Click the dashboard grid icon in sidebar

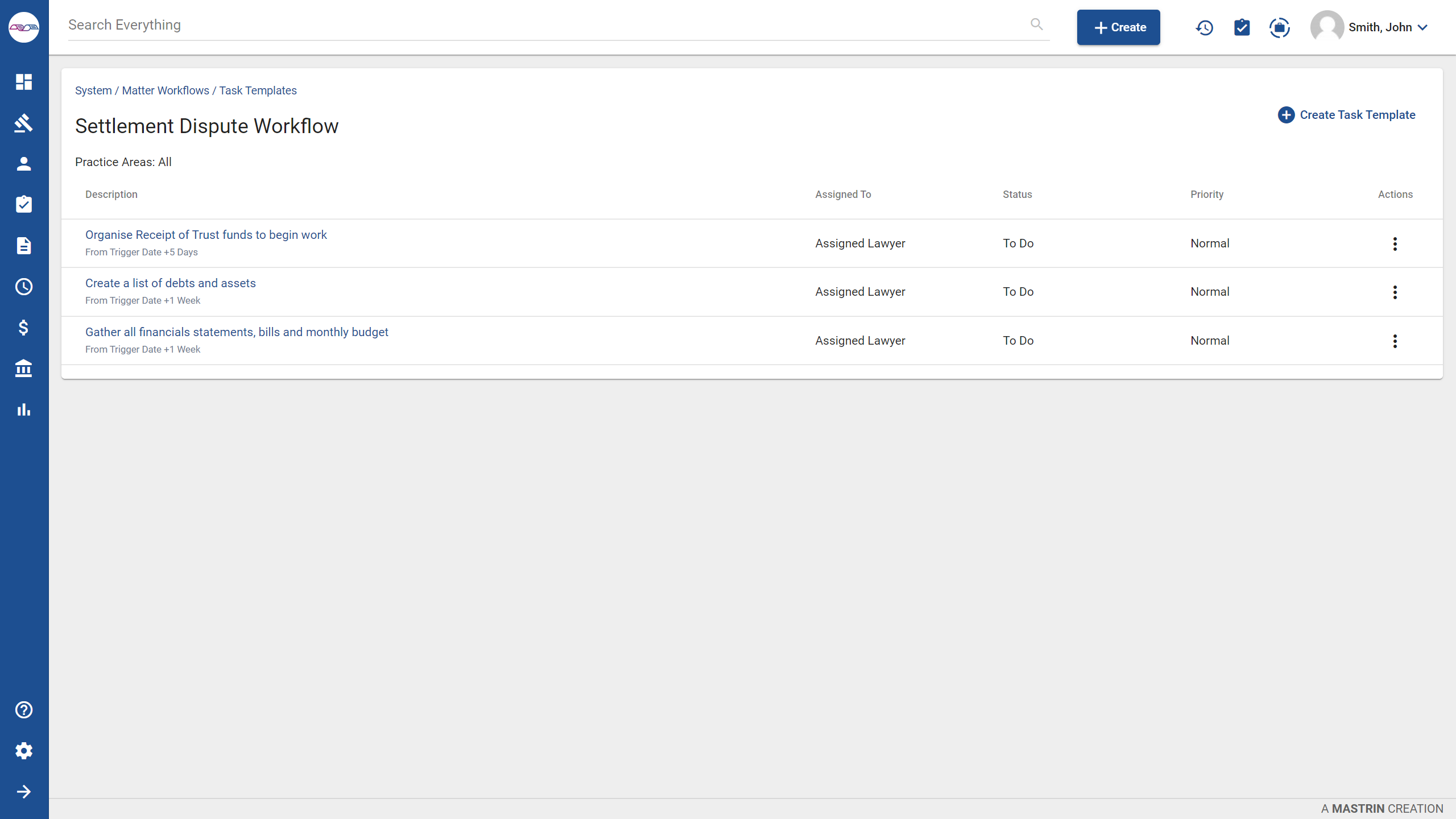[x=24, y=82]
